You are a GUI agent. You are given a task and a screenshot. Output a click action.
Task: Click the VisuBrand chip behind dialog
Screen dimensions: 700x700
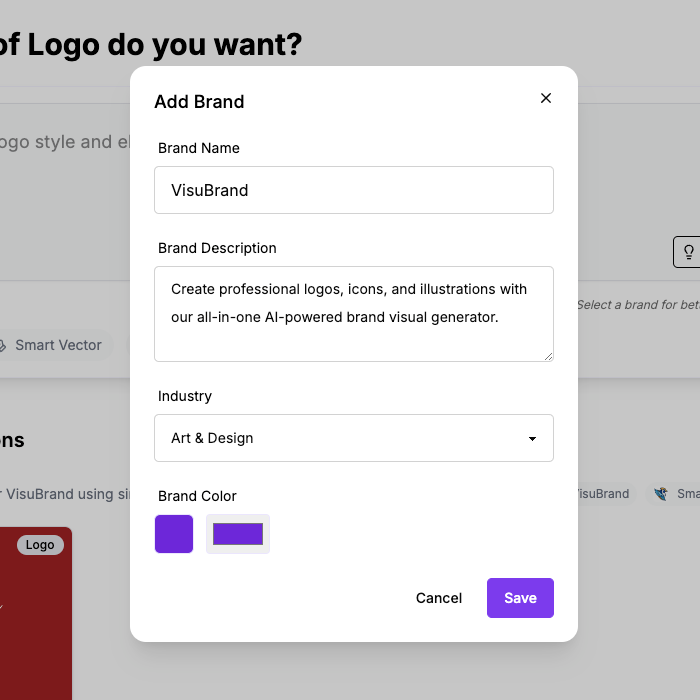pos(603,494)
